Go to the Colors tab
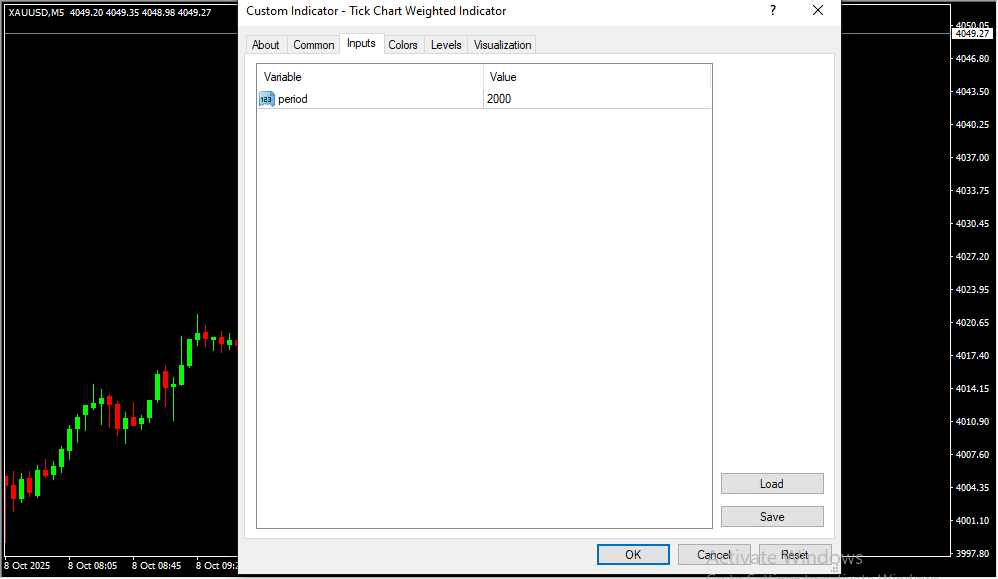The width and height of the screenshot is (998, 579). (x=403, y=45)
